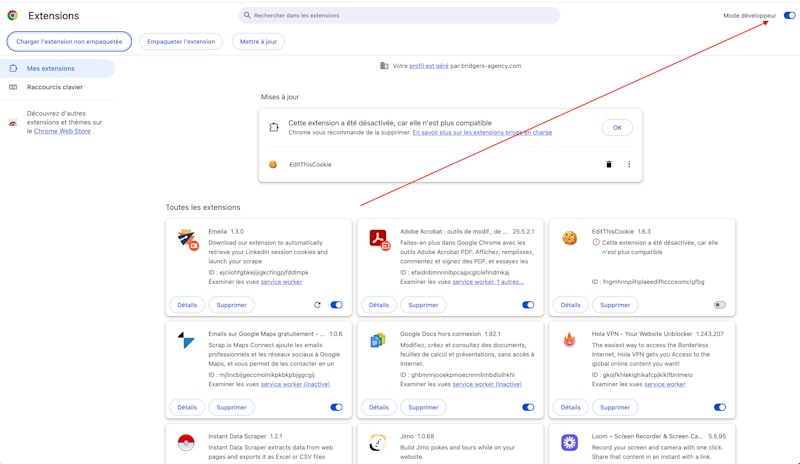Click OK on incompatible extension notice

click(x=617, y=128)
